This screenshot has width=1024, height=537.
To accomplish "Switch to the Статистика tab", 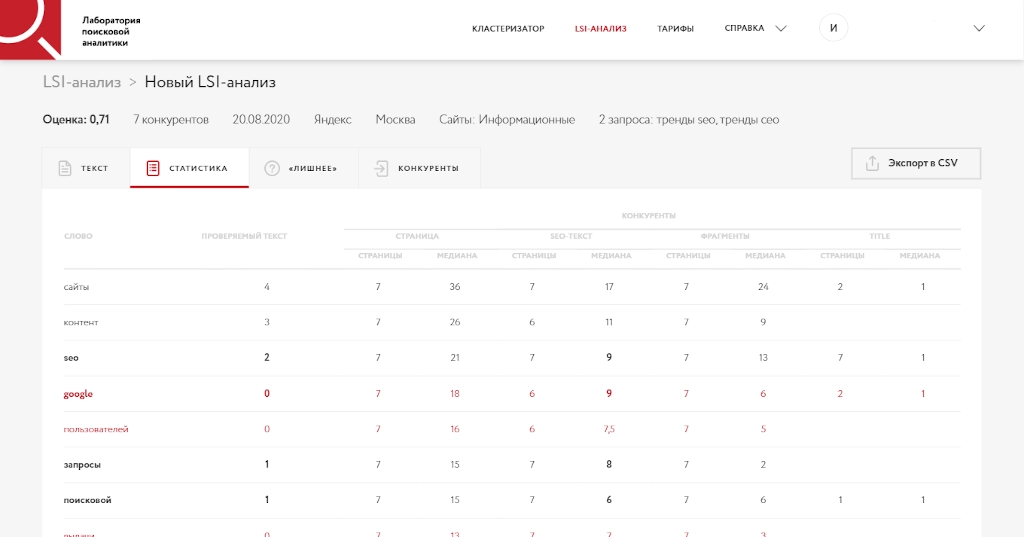I will click(189, 168).
